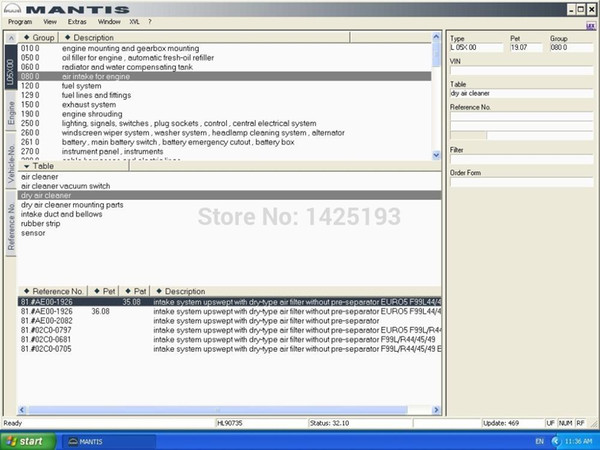The height and width of the screenshot is (450, 600).
Task: Open the ? help menu
Action: pos(150,22)
